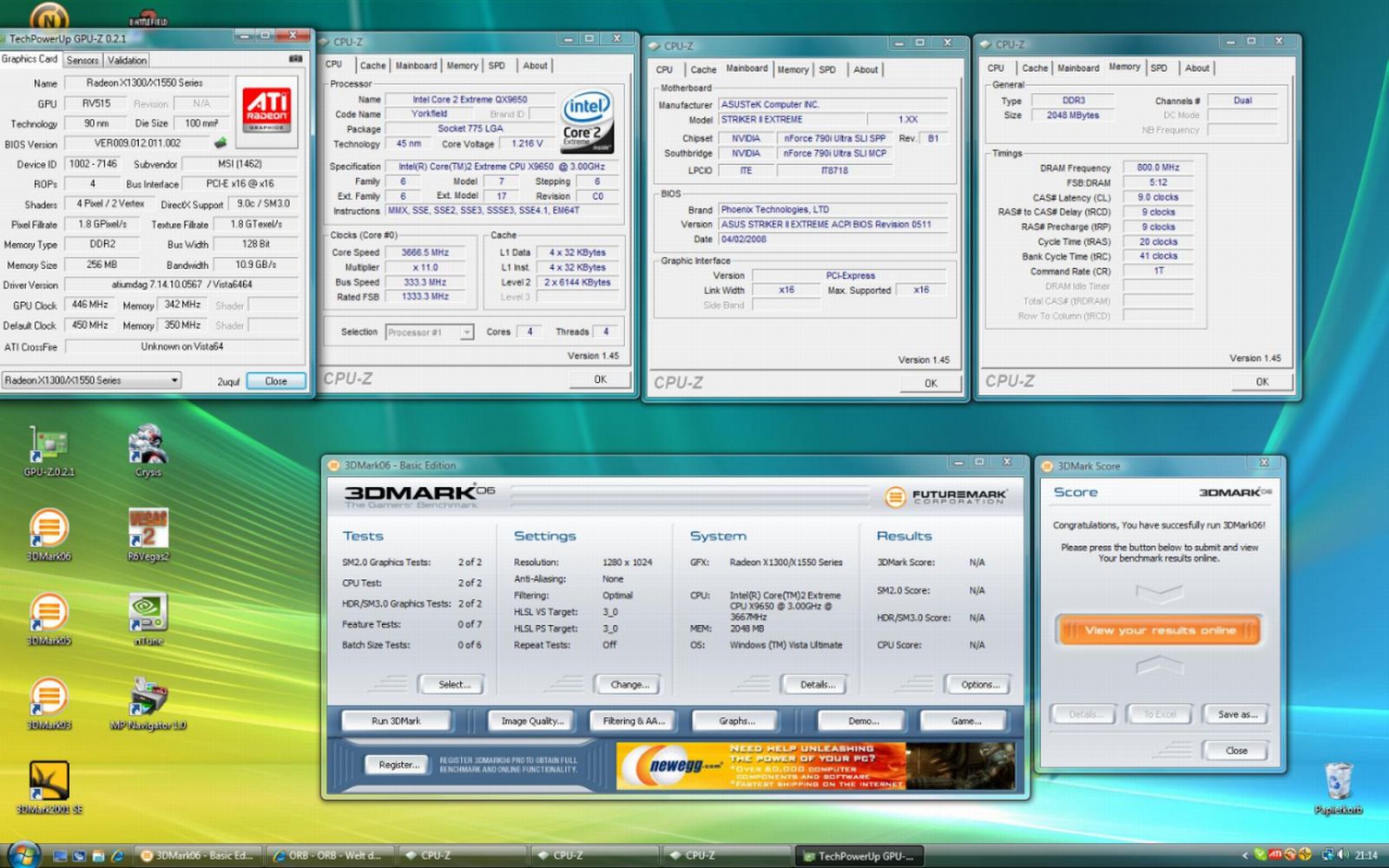Click Change... under Settings
Screen dimensions: 1389x868
point(629,685)
